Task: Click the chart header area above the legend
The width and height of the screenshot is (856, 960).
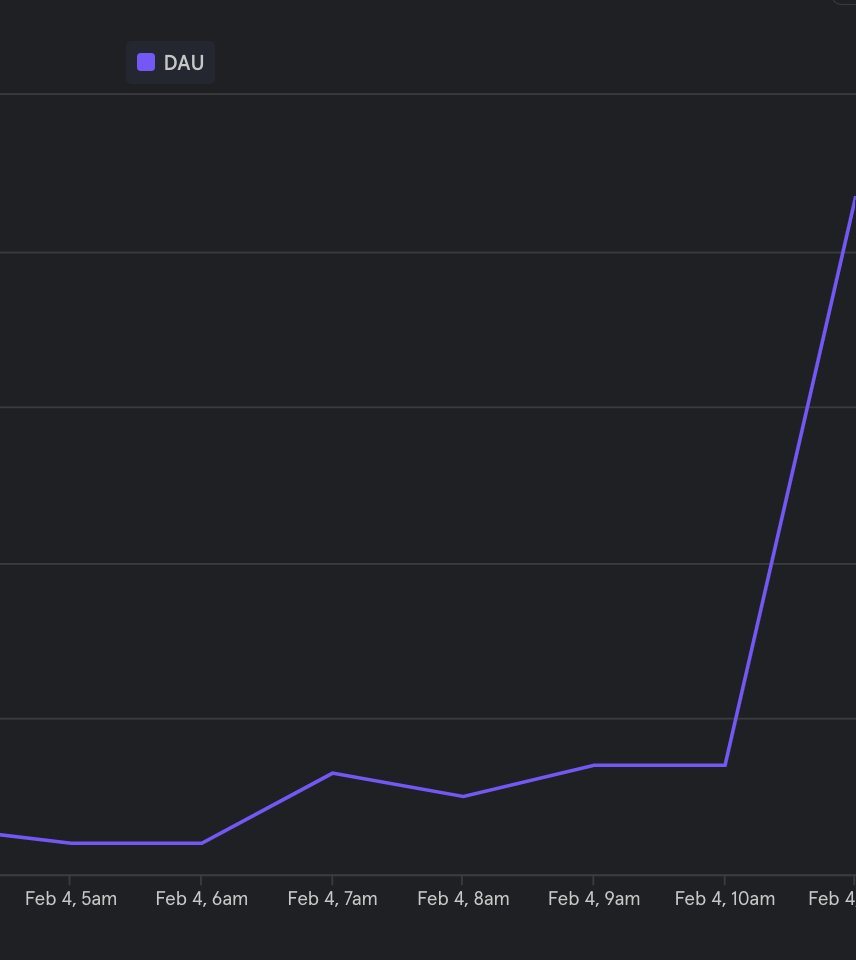Action: pyautogui.click(x=428, y=20)
